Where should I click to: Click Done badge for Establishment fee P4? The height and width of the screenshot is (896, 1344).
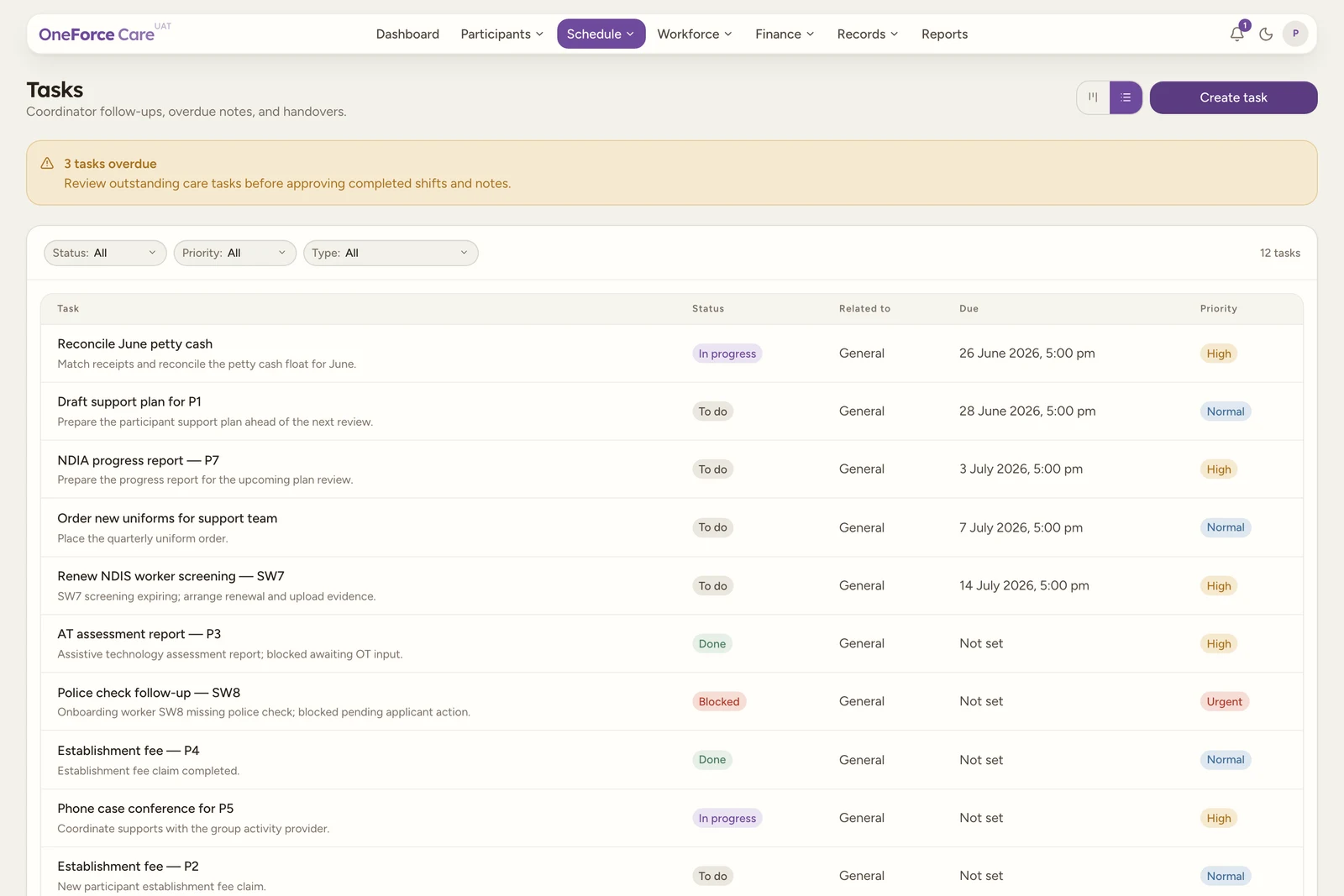(x=712, y=760)
